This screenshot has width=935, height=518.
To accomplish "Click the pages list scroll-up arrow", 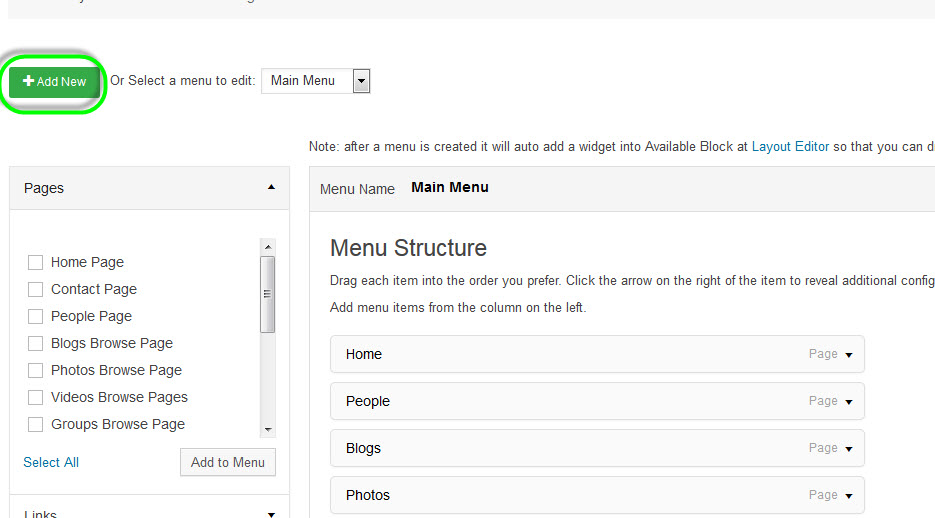I will [x=267, y=246].
